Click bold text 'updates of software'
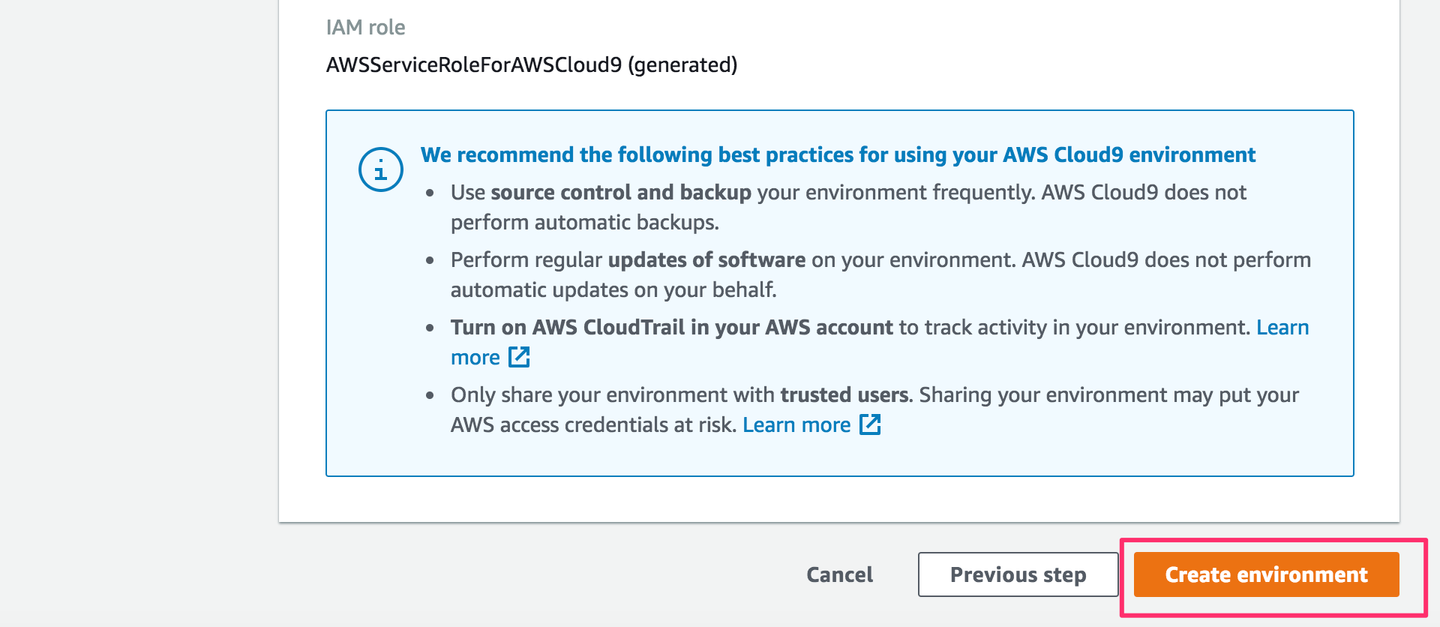 click(706, 260)
